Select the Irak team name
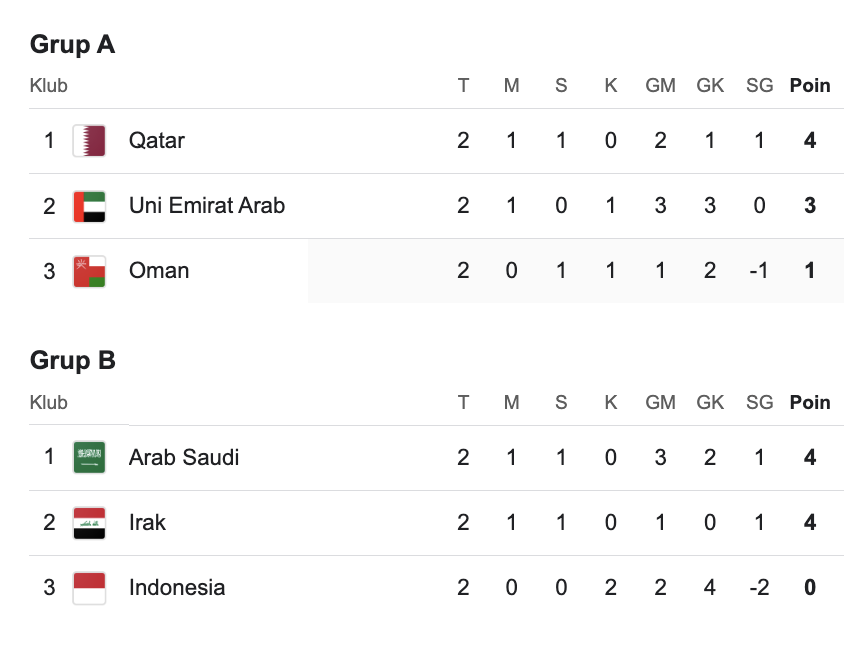The width and height of the screenshot is (844, 656). point(147,523)
